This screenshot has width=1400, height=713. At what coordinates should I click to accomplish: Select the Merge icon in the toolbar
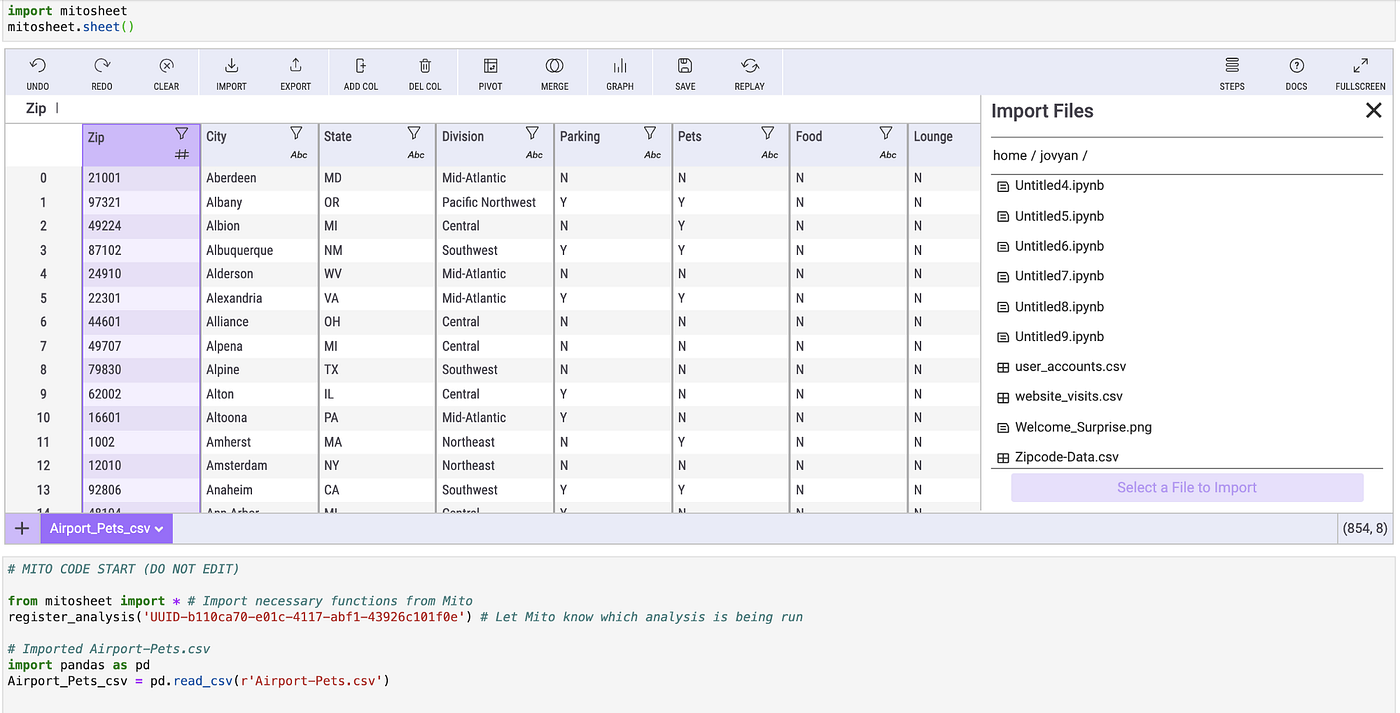click(x=554, y=71)
